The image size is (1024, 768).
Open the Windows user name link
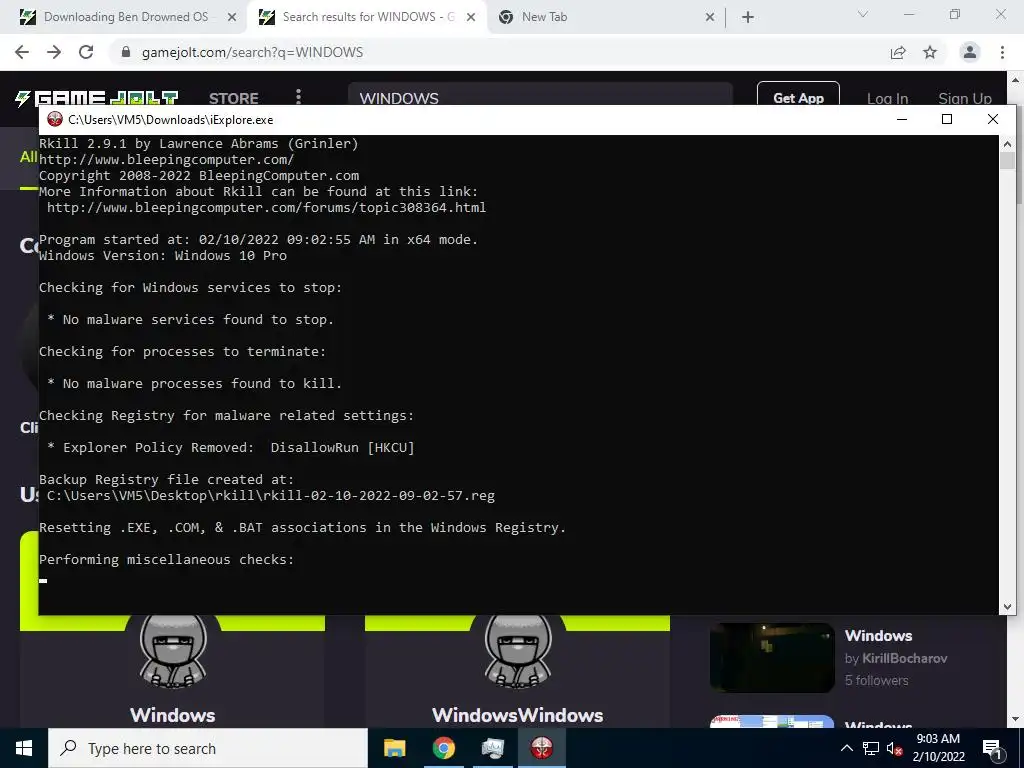172,715
